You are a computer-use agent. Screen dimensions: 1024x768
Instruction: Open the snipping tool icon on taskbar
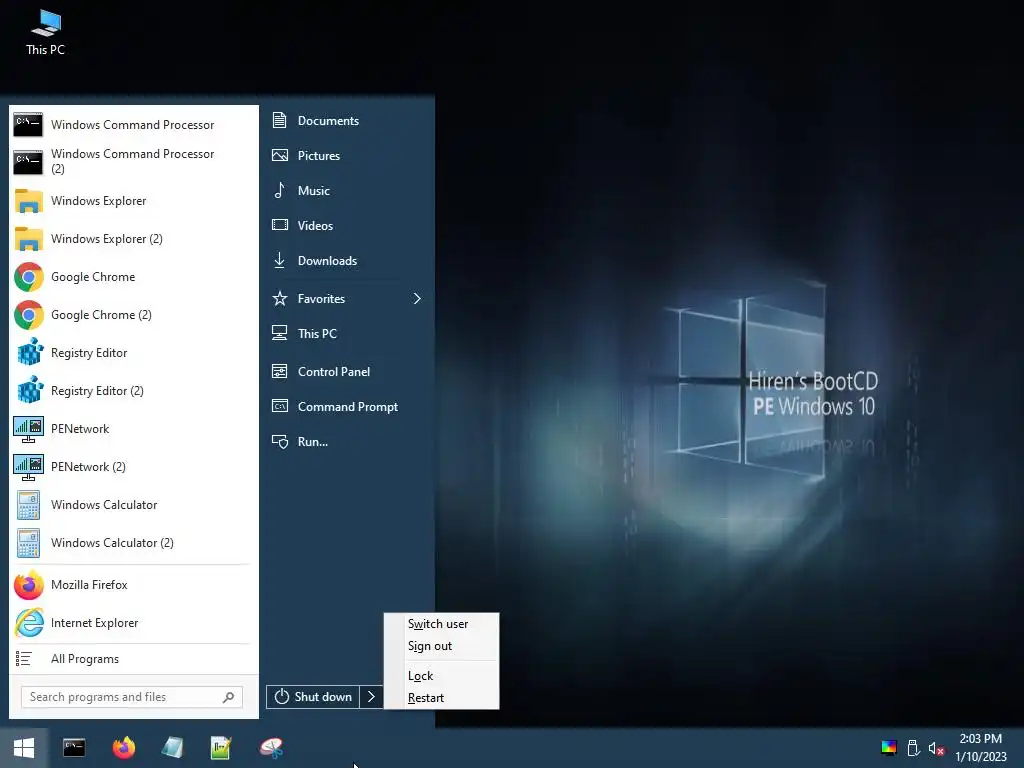[x=271, y=748]
